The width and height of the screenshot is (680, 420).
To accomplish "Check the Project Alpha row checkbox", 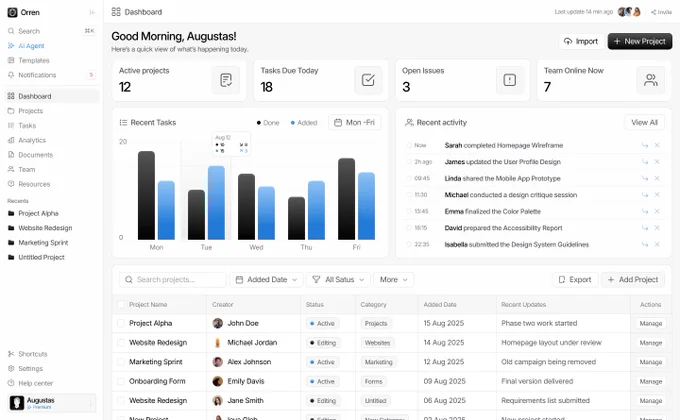I will coord(121,323).
